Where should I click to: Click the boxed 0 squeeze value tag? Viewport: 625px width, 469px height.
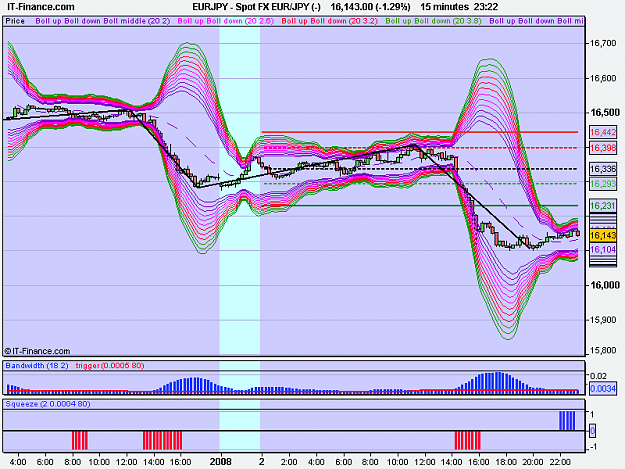(x=593, y=430)
